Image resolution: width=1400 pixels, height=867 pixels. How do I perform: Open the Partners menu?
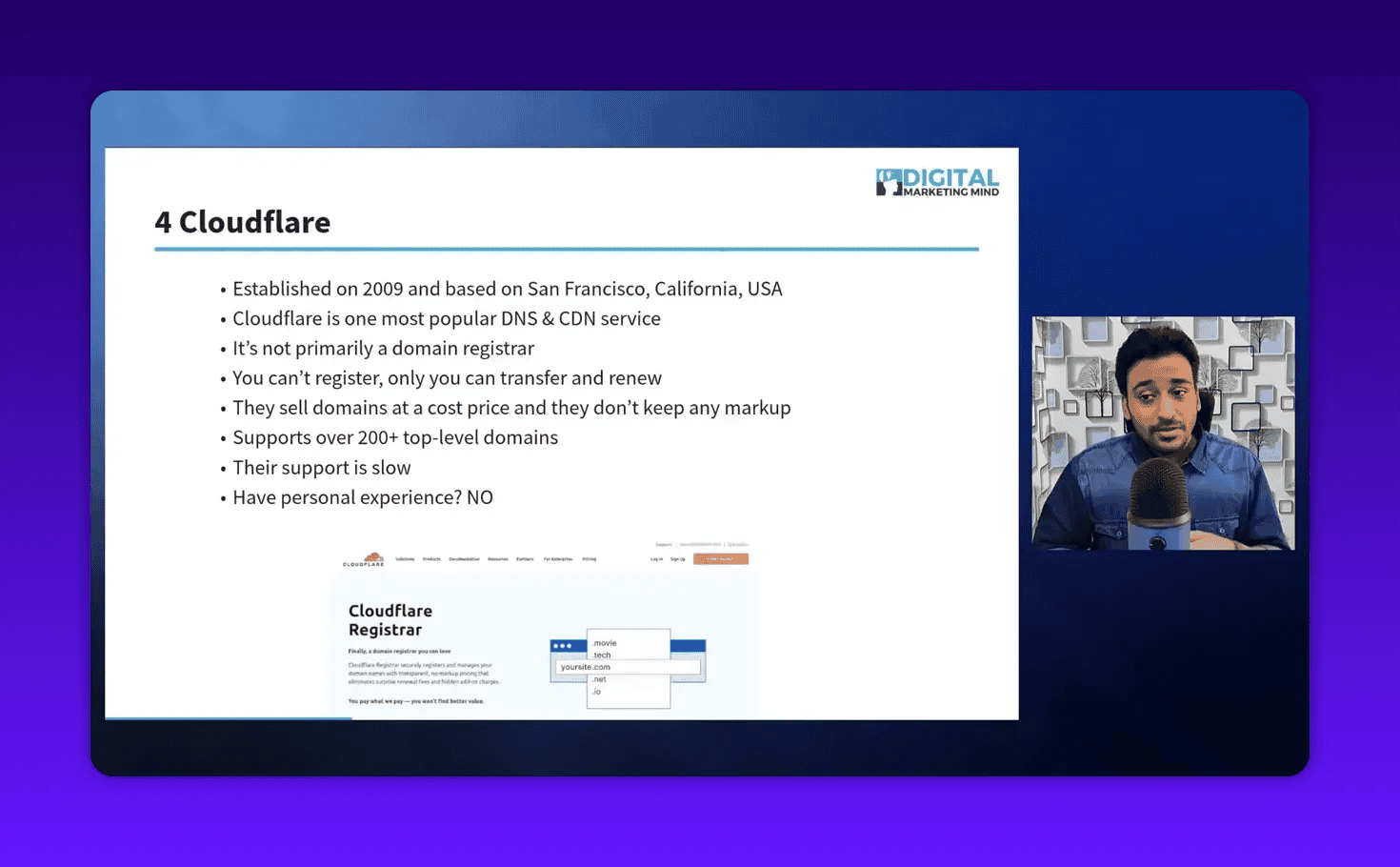tap(525, 559)
